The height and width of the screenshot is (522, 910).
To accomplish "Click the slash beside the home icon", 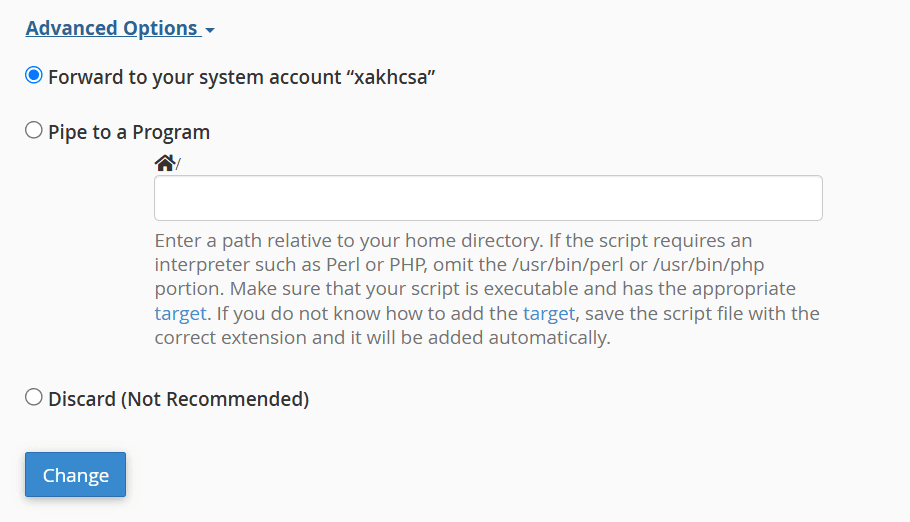I will point(178,163).
